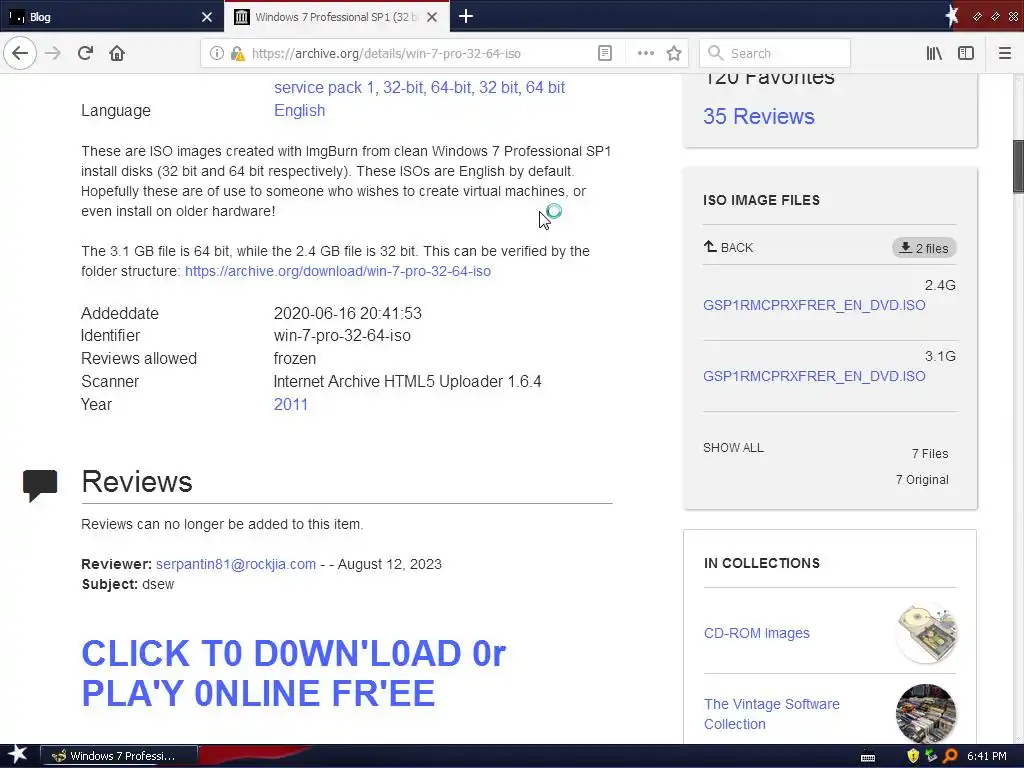Screen dimensions: 1024x768
Task: Download all with the 2 files button
Action: (x=924, y=248)
